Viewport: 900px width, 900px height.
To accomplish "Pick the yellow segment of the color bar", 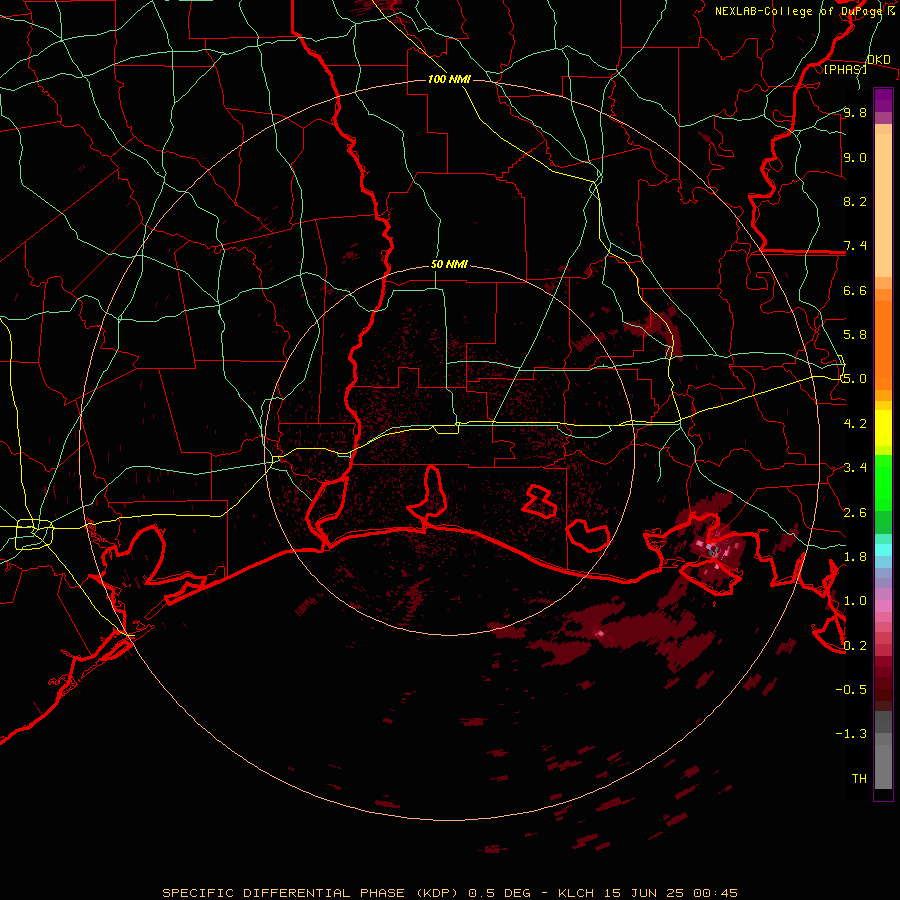I will coord(883,428).
